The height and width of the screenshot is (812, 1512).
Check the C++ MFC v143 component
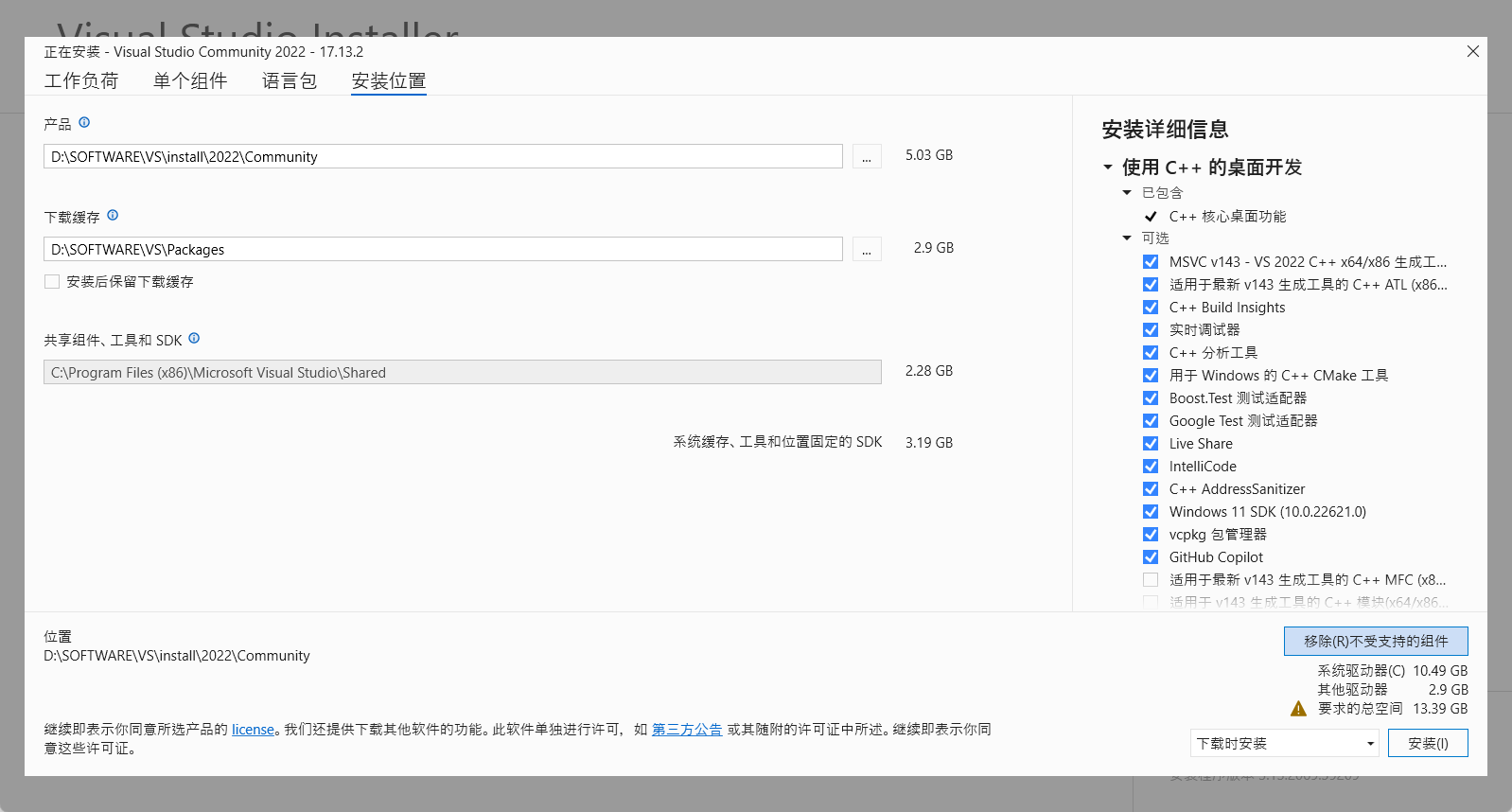pos(1151,580)
